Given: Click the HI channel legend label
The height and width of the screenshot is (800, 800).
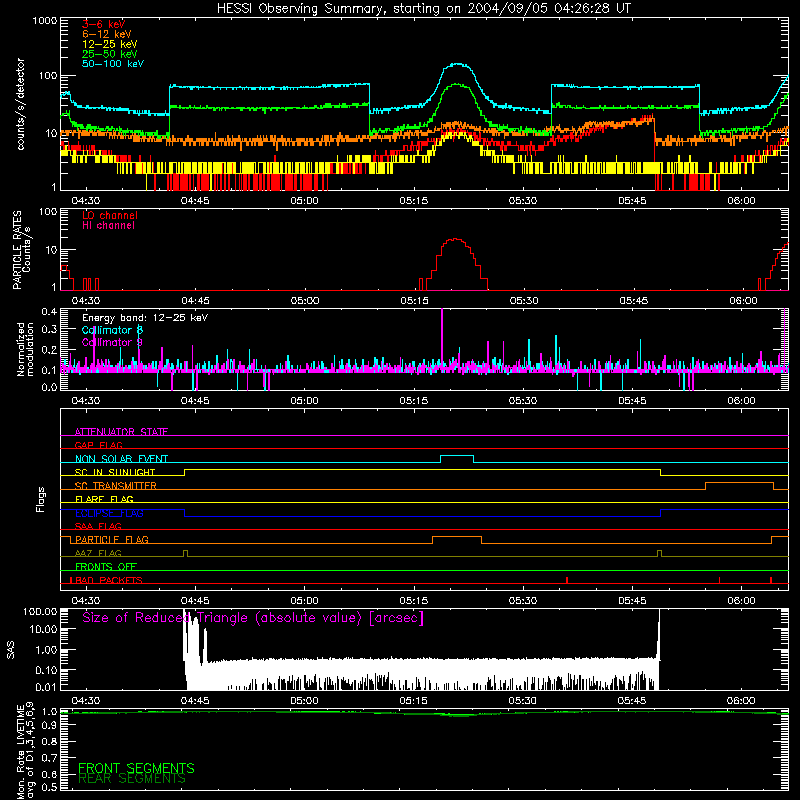Looking at the screenshot, I should click(x=108, y=225).
